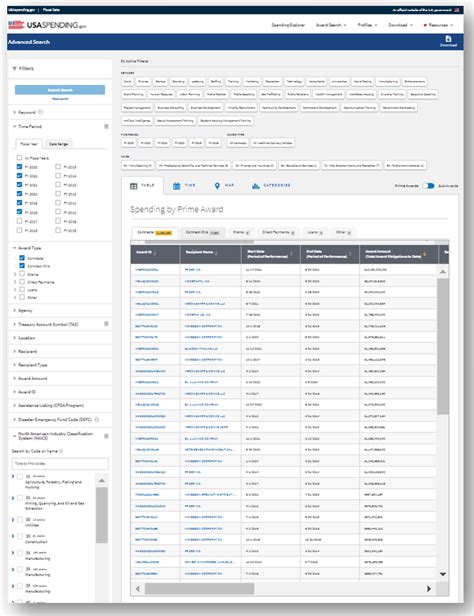The image size is (474, 616).
Task: Click the USAspending.gov logo
Action: click(x=47, y=25)
